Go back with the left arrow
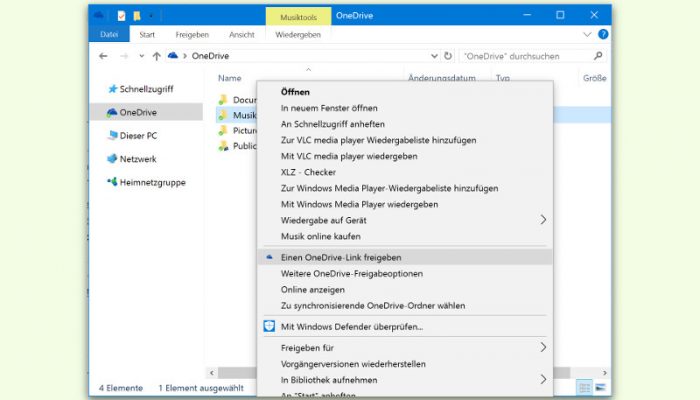The width and height of the screenshot is (700, 400). (x=104, y=56)
